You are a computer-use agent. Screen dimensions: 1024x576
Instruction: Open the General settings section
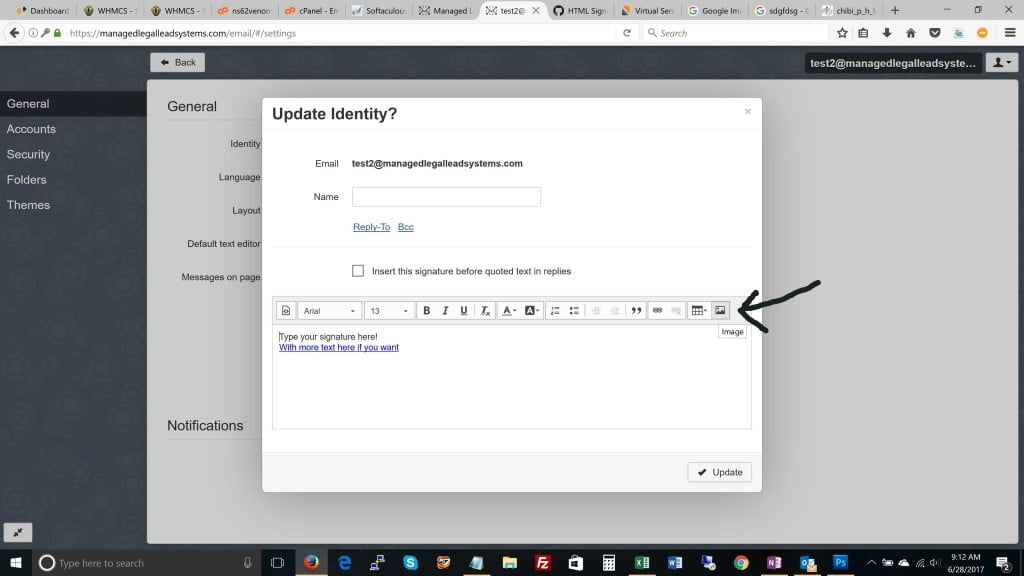click(73, 104)
